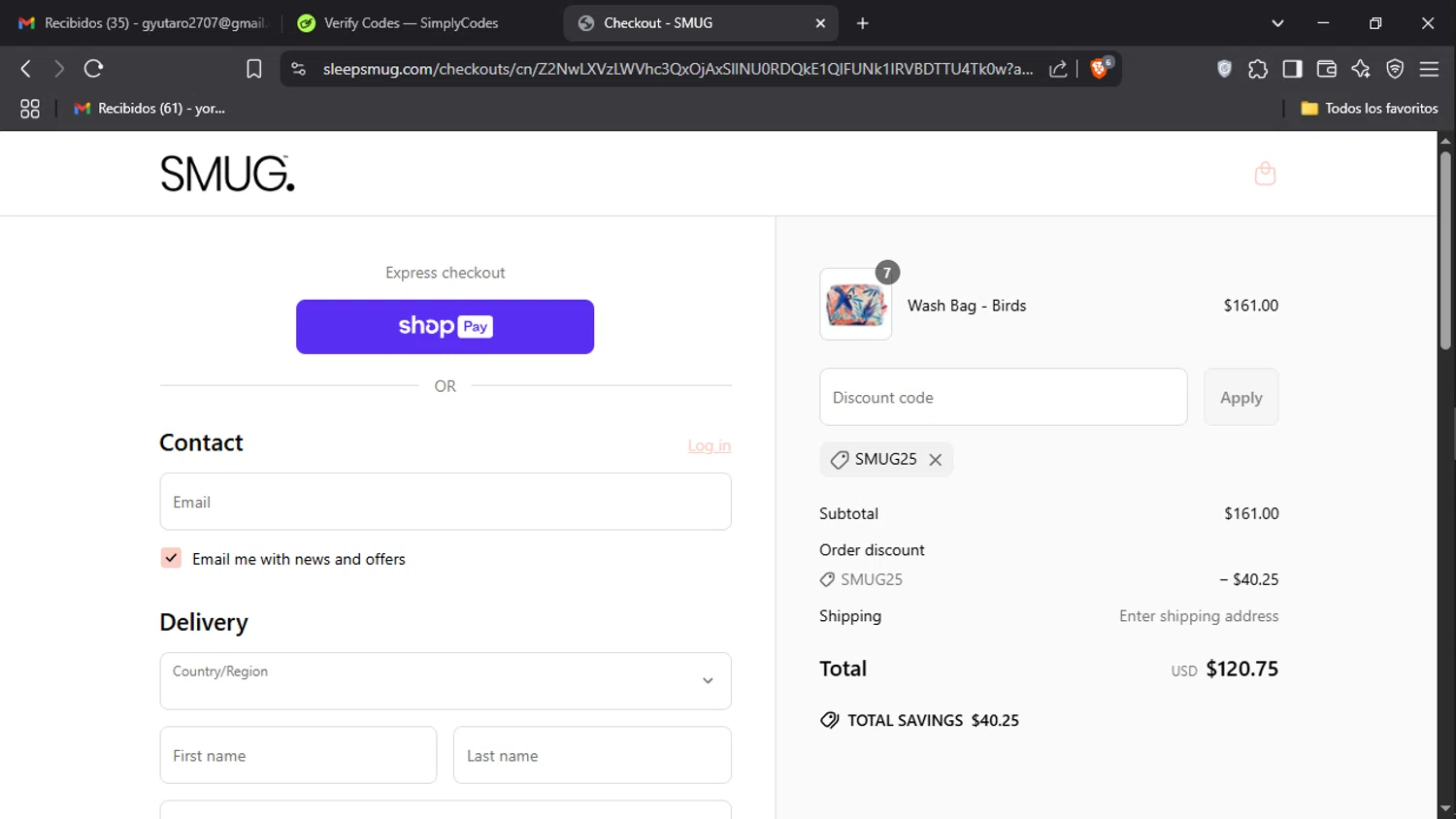The height and width of the screenshot is (819, 1456).
Task: Open a new browser tab
Action: 862,23
